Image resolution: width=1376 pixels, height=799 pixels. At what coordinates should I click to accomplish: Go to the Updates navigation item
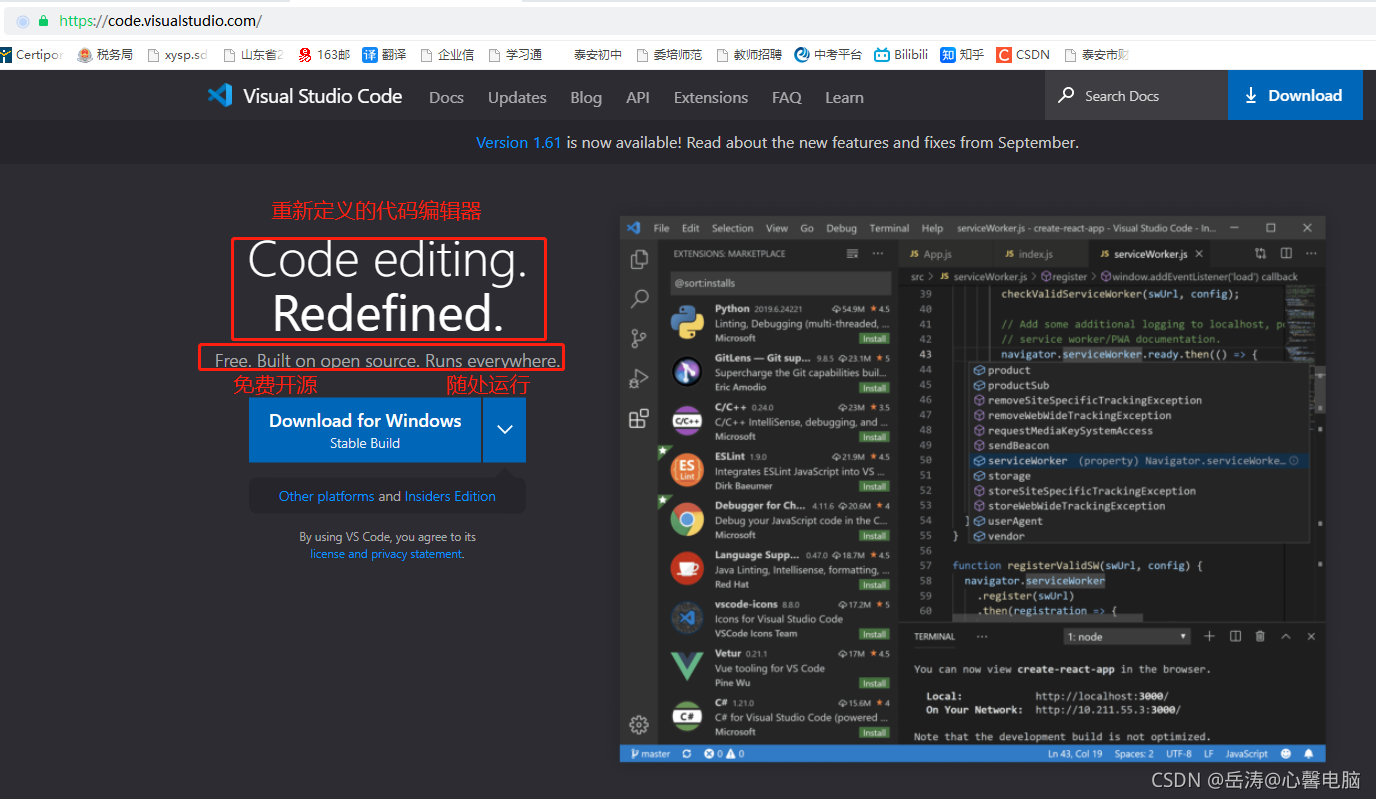[x=517, y=97]
